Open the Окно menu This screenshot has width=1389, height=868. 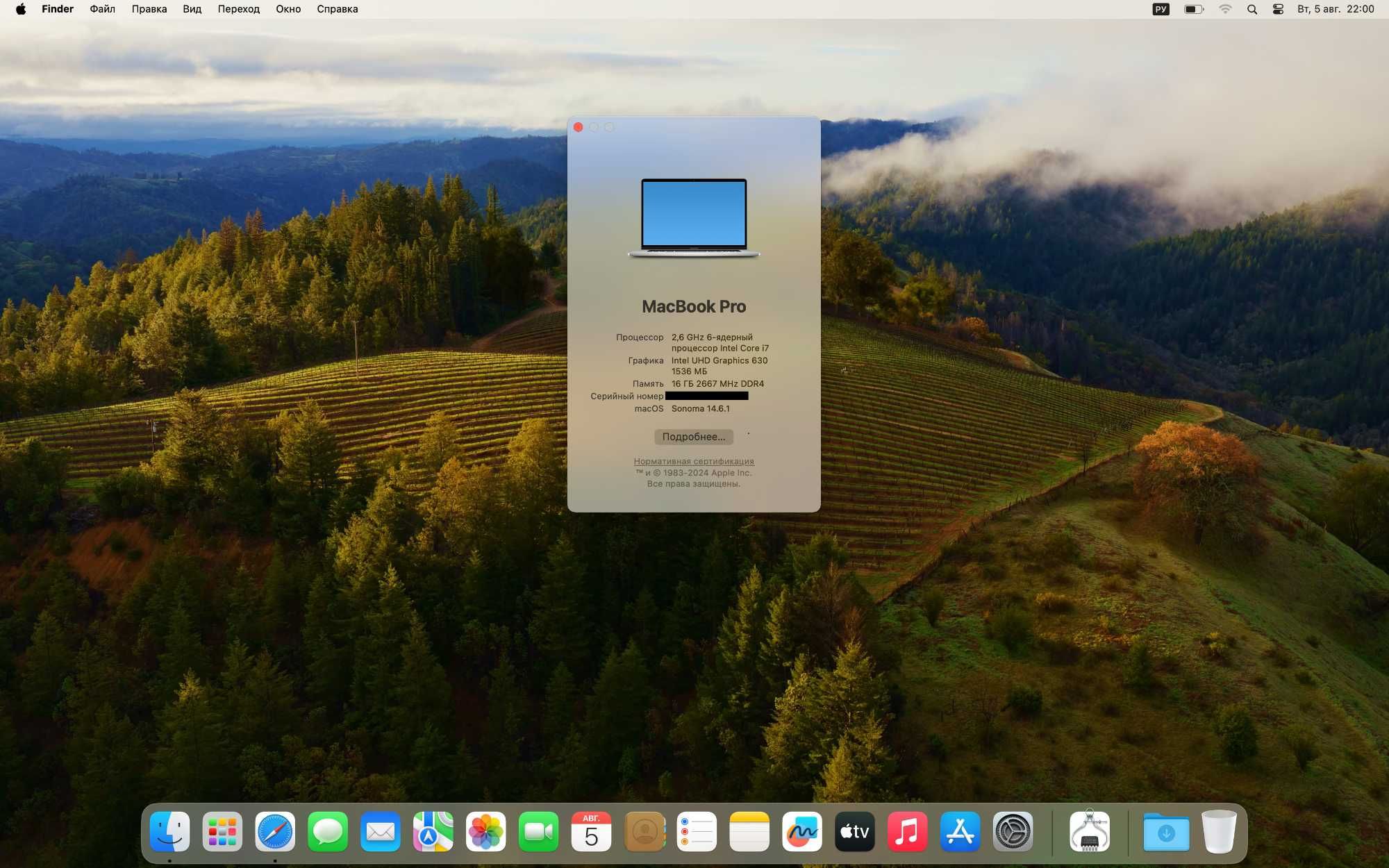click(288, 9)
